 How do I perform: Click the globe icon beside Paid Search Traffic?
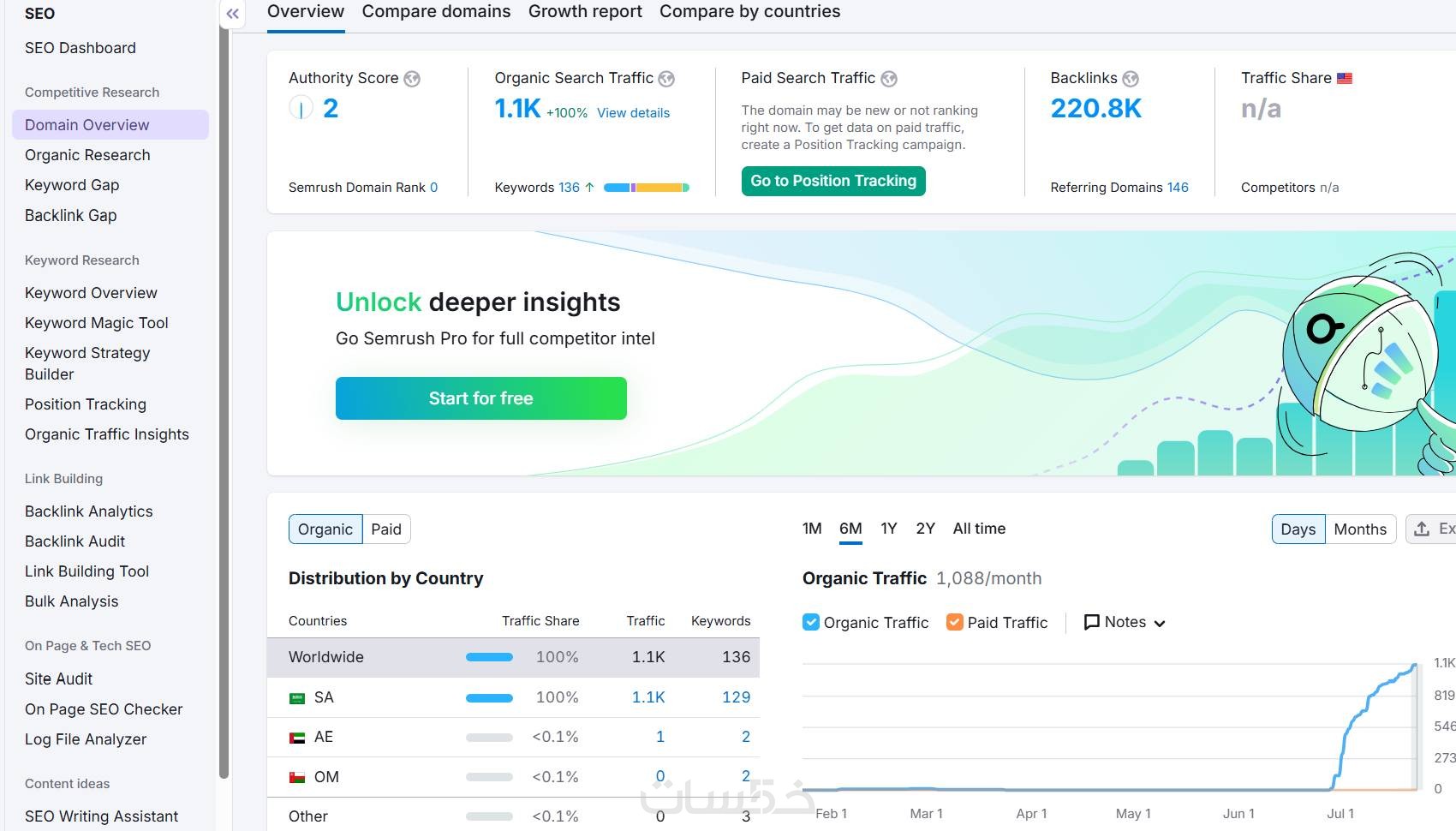coord(889,79)
